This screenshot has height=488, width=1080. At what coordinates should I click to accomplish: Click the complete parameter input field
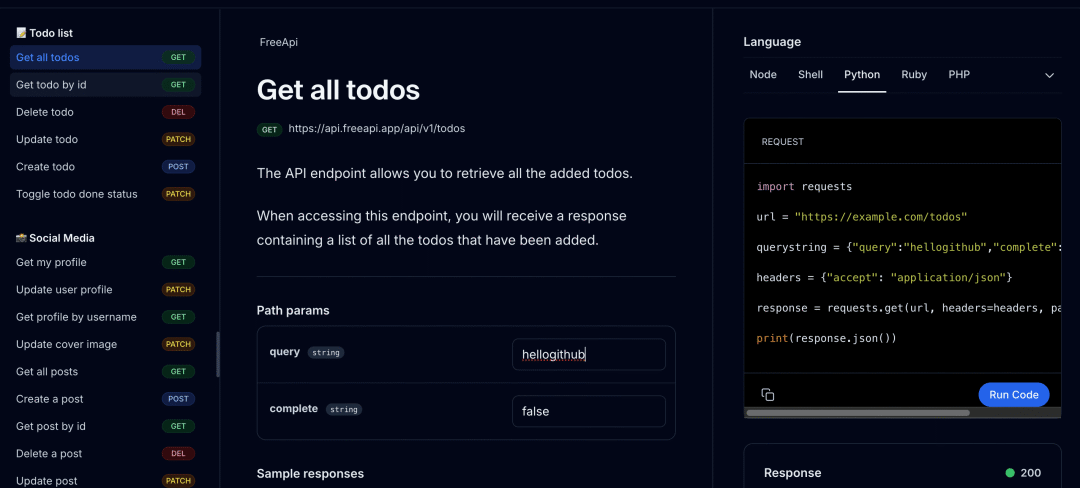click(589, 411)
